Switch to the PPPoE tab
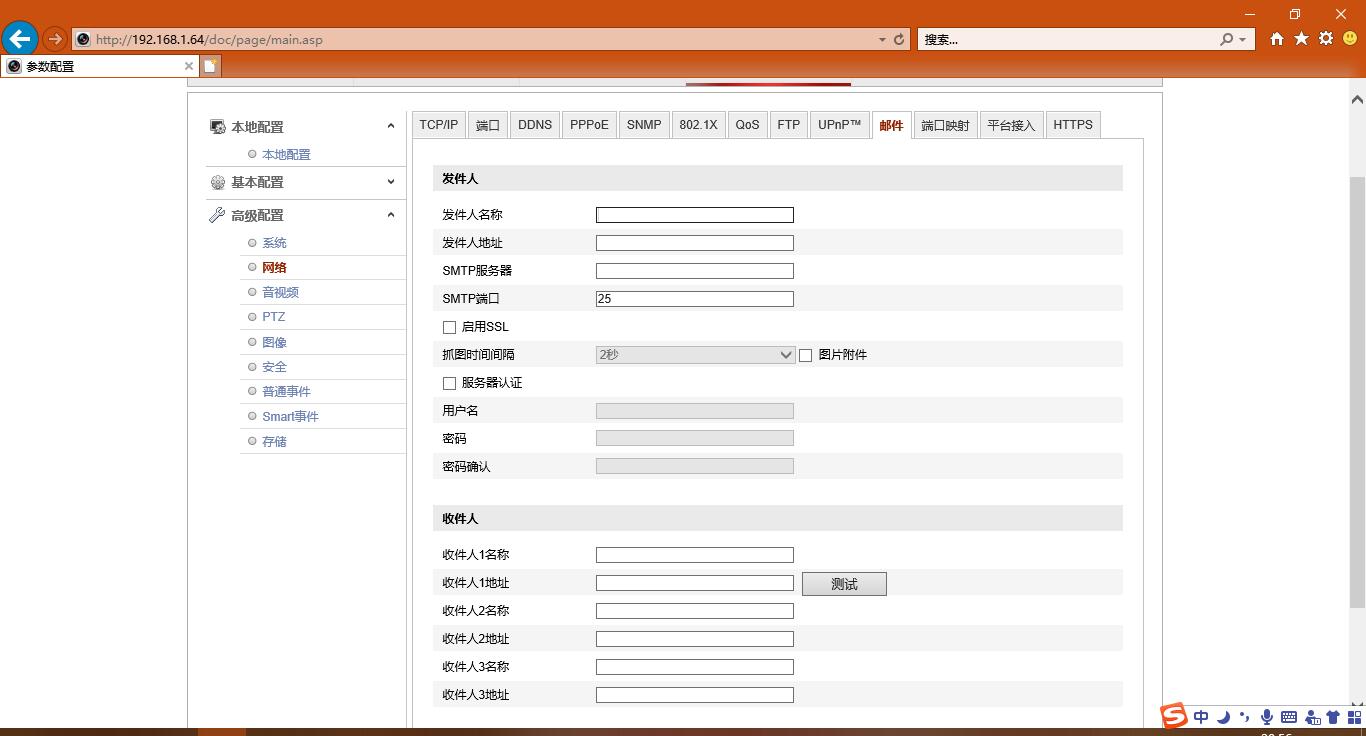Screen dimensions: 1366x736 click(589, 125)
